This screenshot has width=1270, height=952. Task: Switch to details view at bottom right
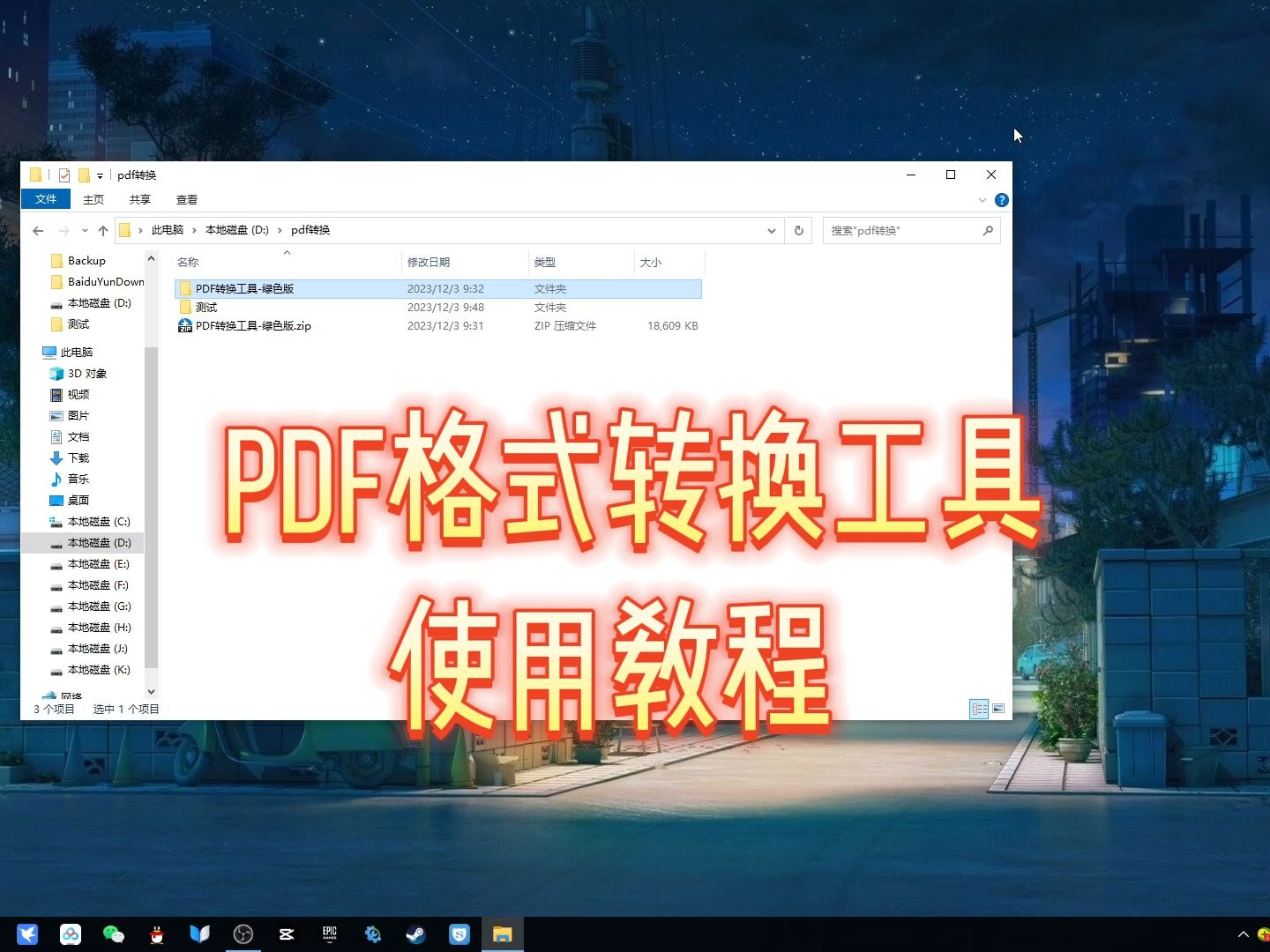[x=979, y=709]
